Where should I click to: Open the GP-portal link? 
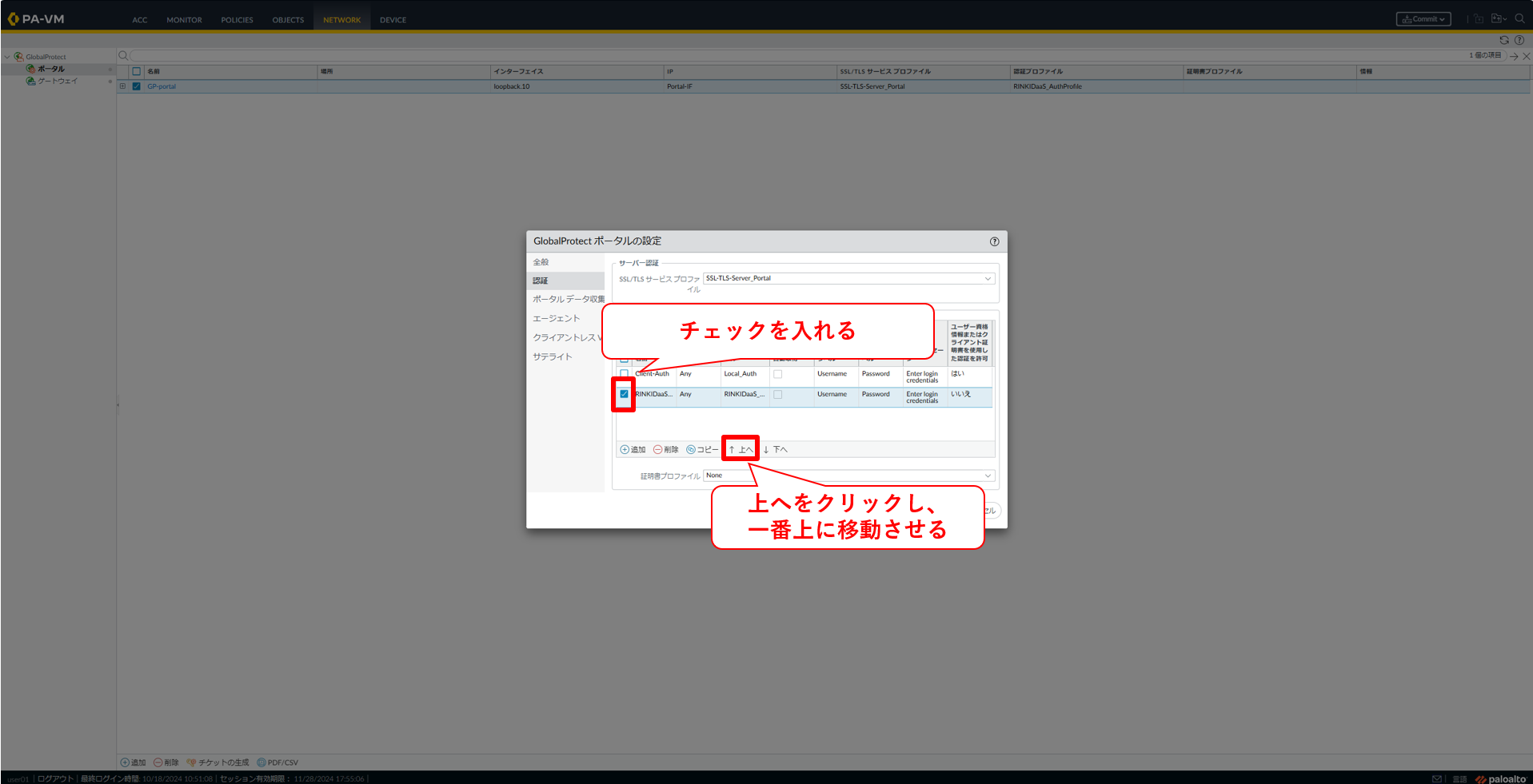point(162,86)
